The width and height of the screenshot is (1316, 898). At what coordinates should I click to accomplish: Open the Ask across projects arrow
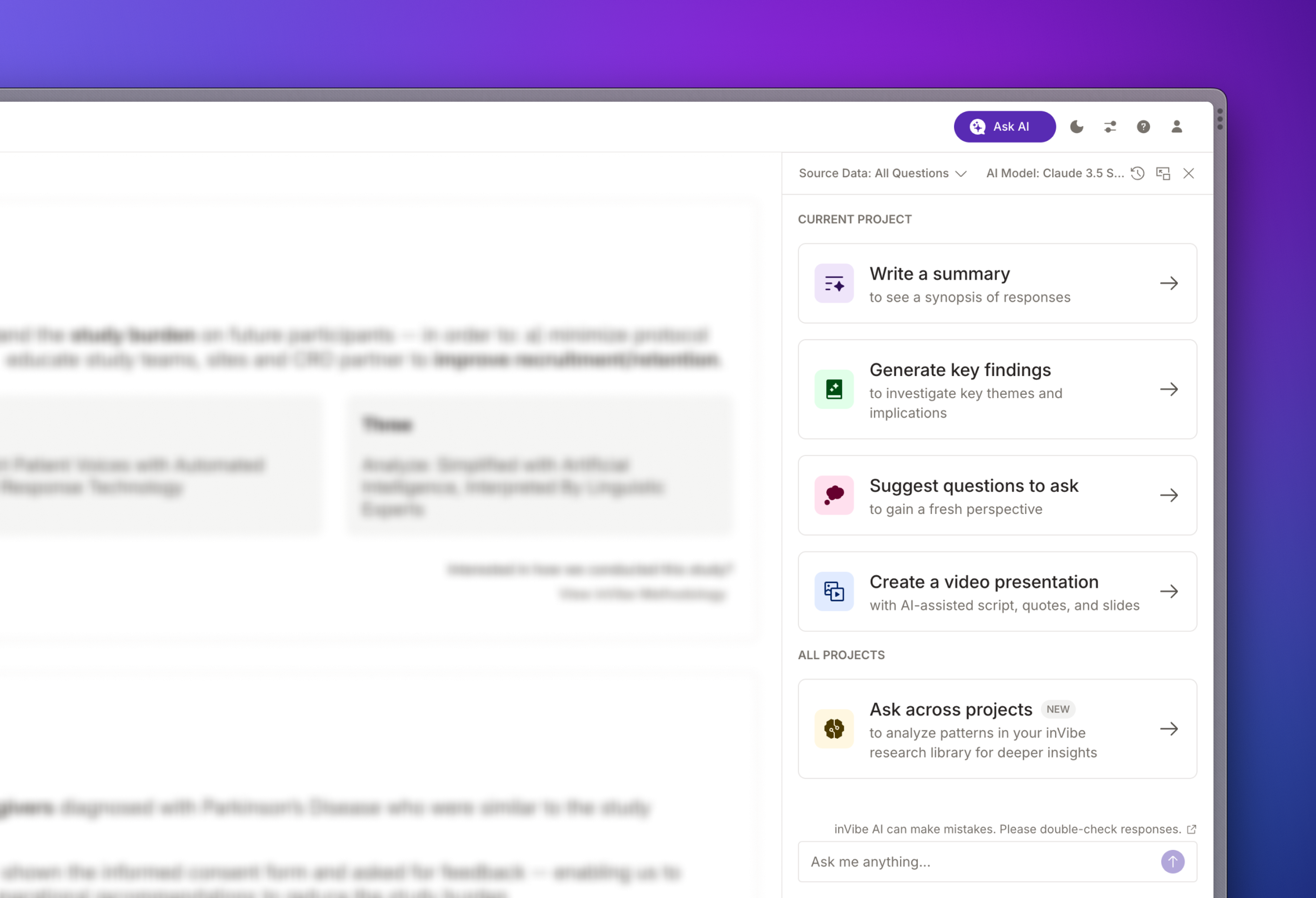[x=1169, y=729]
